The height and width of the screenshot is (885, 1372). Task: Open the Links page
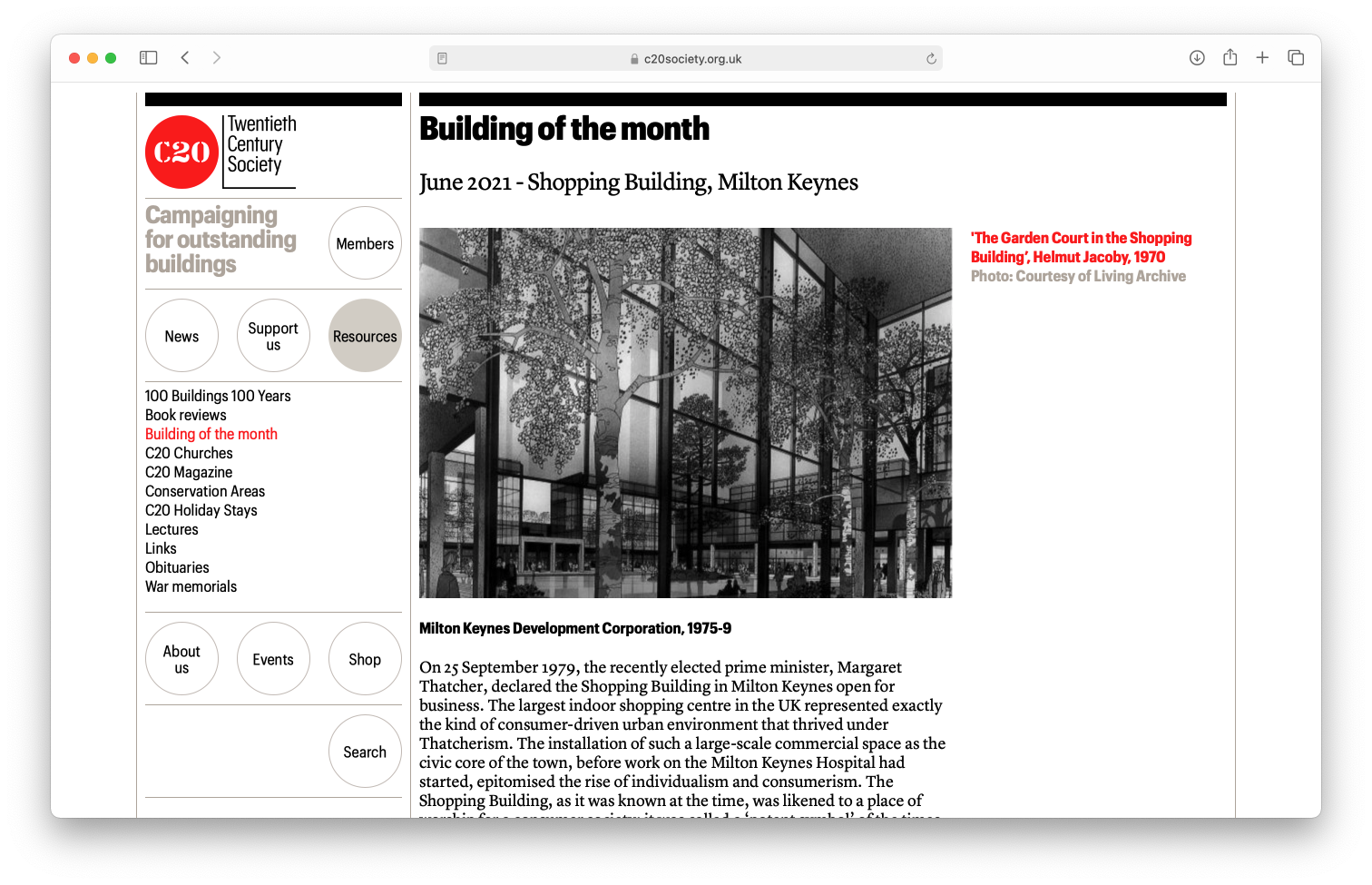point(161,548)
